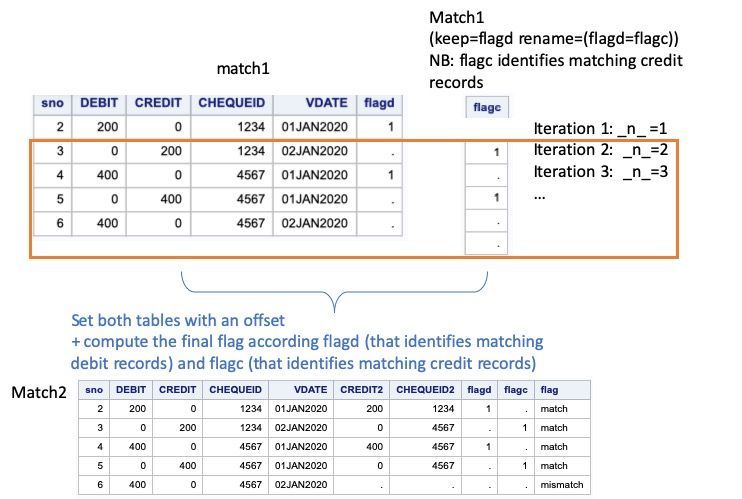Click the 'Iteration 2: _n_=2' label
This screenshot has width=742, height=499.
[x=601, y=150]
